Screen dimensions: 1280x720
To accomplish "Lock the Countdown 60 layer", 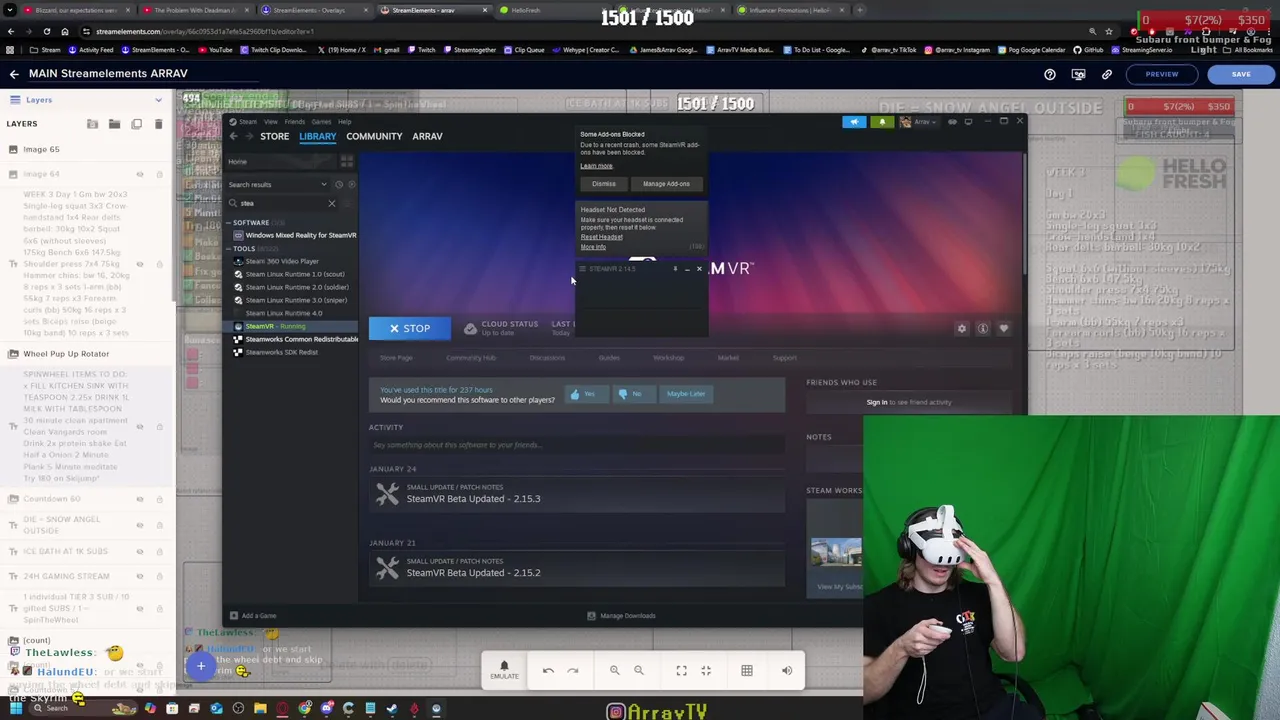I will click(x=158, y=499).
